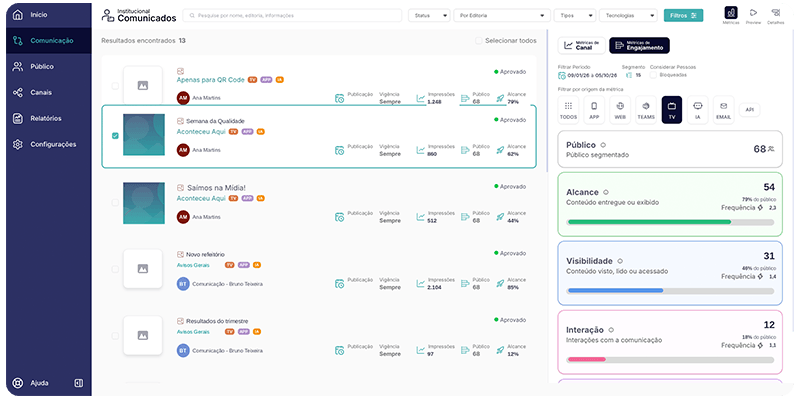Click Público icon in Resultados do trimestre row
This screenshot has width=800, height=399.
click(x=464, y=350)
